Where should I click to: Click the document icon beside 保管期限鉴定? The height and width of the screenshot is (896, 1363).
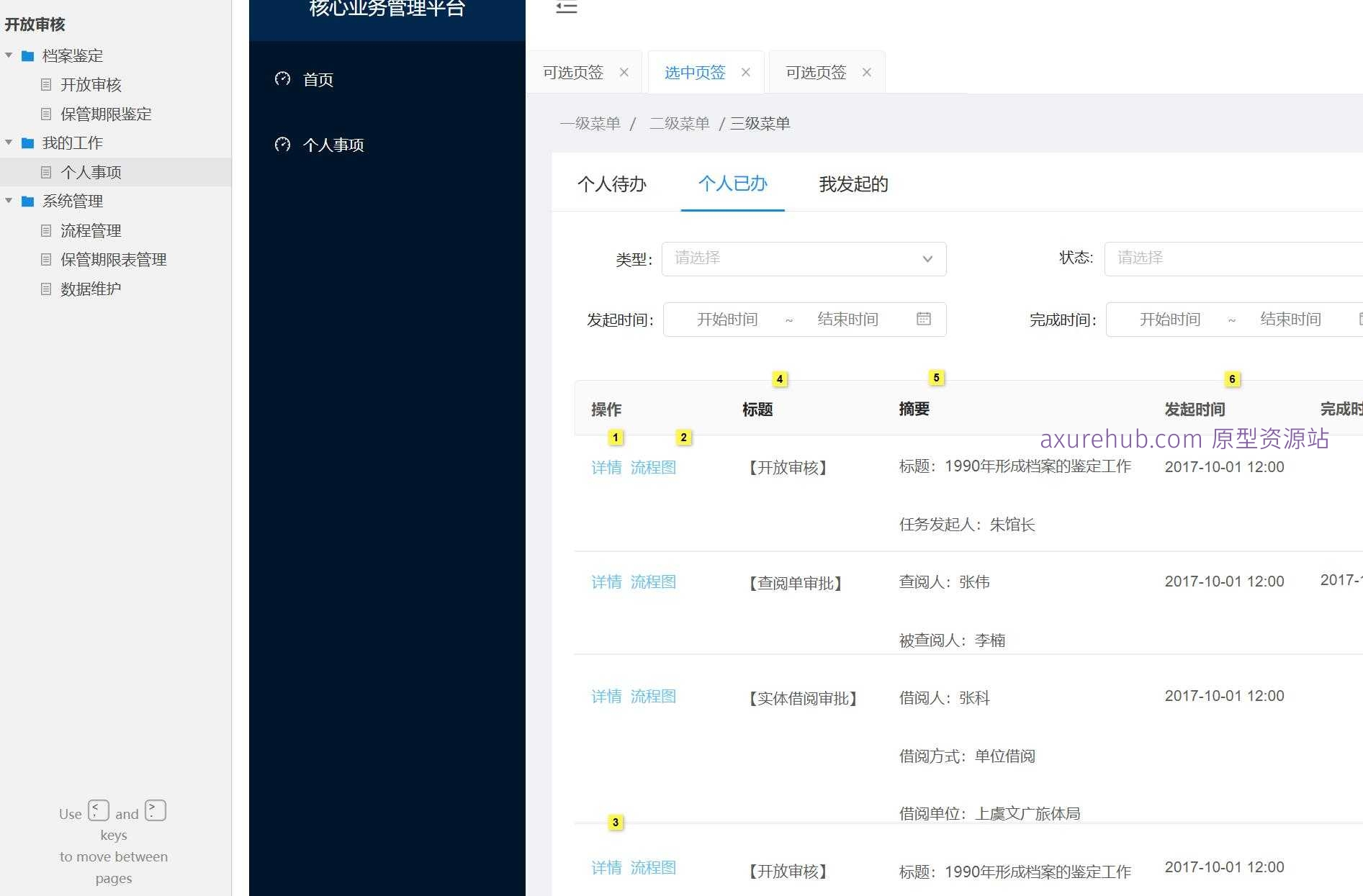click(x=46, y=114)
